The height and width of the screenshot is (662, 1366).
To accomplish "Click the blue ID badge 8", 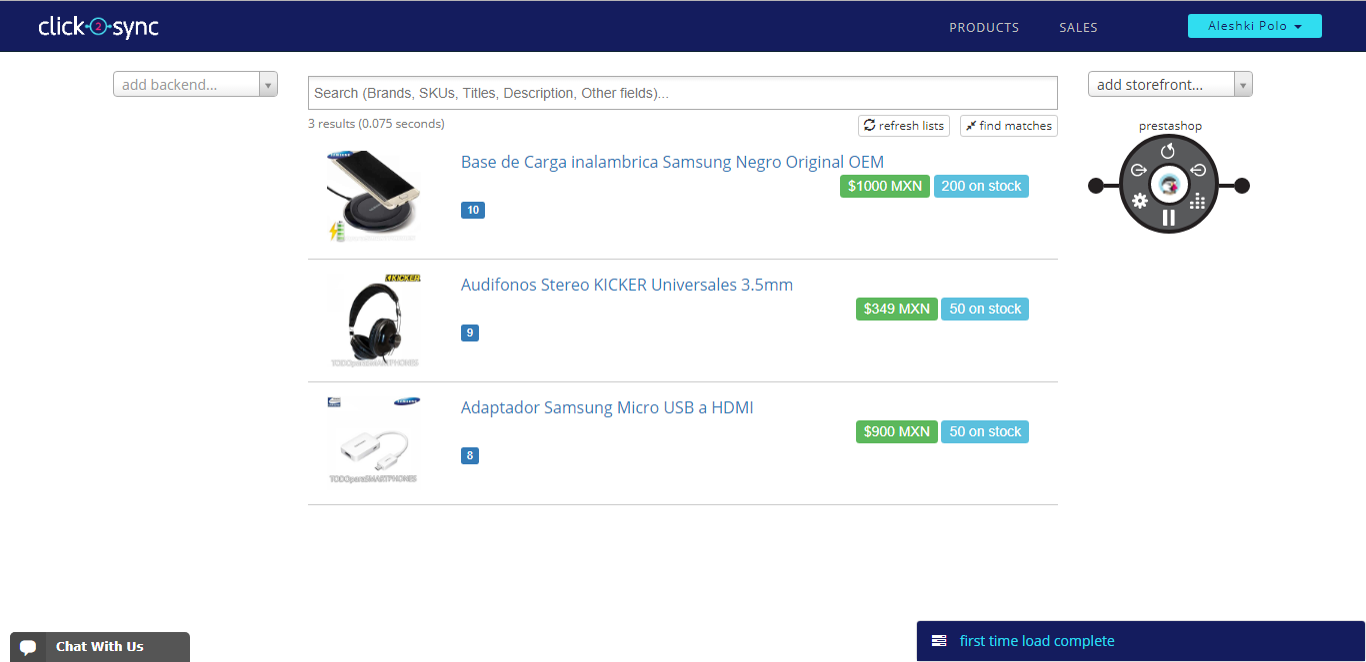I will (x=470, y=456).
